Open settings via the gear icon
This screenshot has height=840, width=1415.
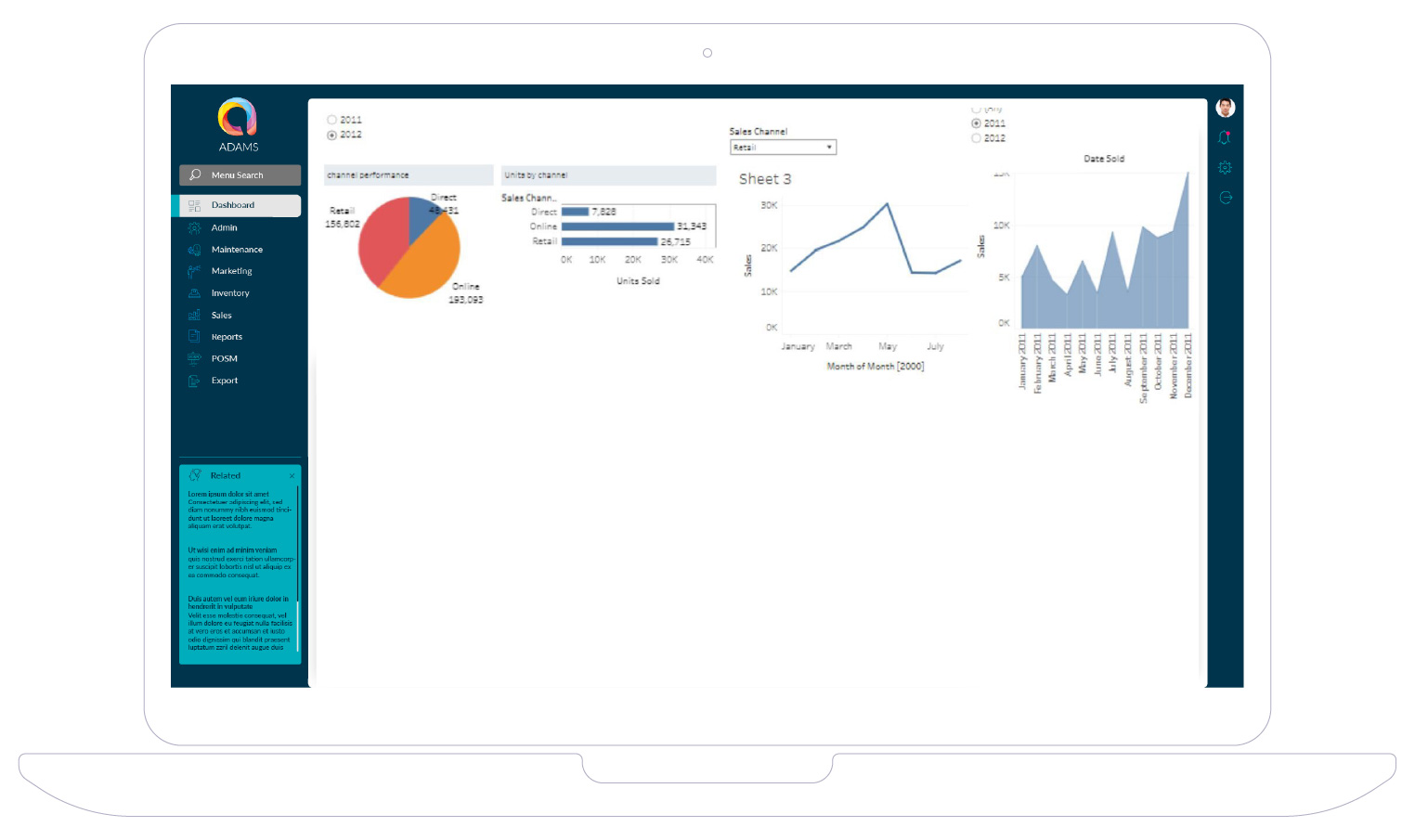1225,168
